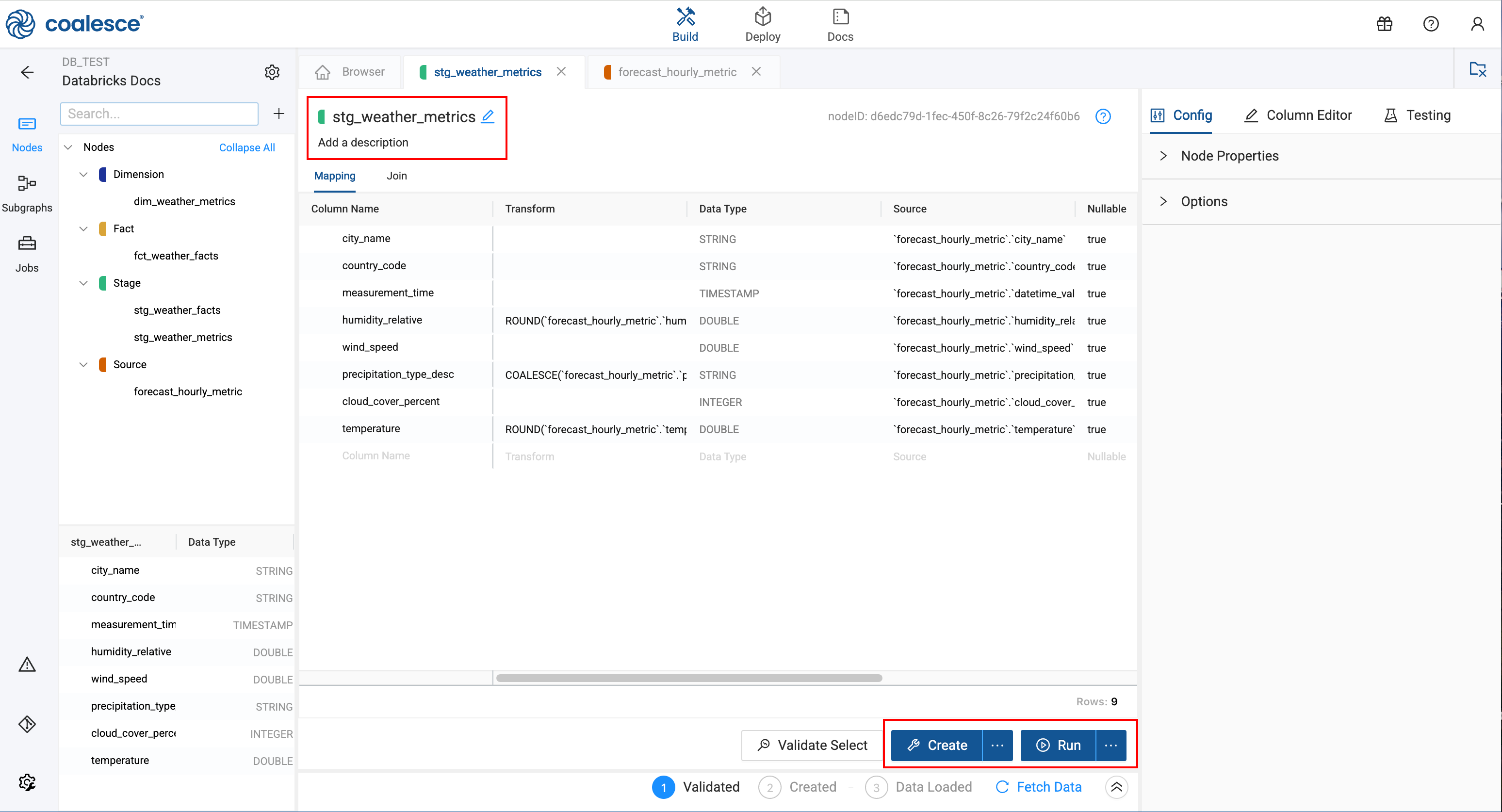The height and width of the screenshot is (812, 1502).
Task: Open help question mark in top bar
Action: [x=1431, y=24]
